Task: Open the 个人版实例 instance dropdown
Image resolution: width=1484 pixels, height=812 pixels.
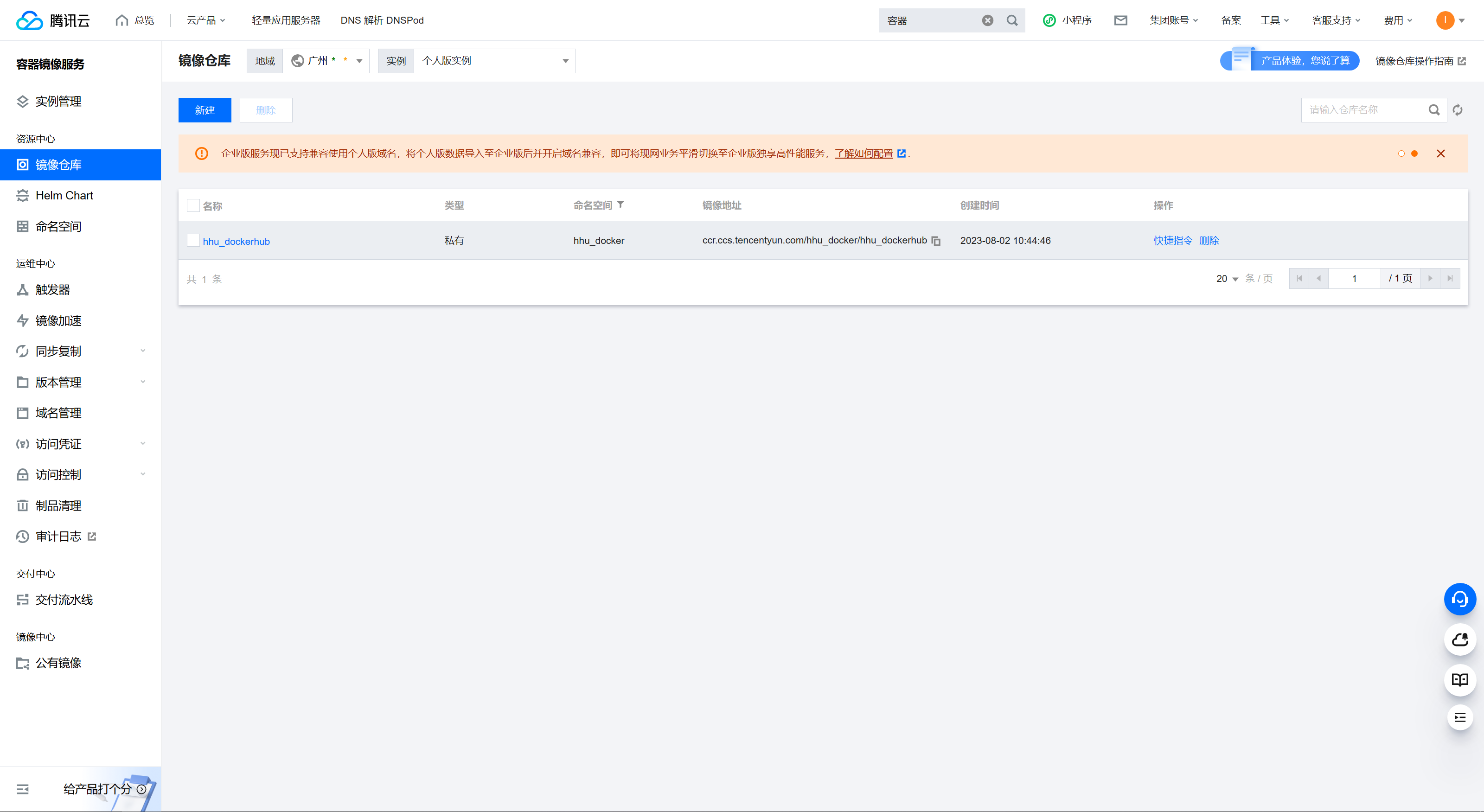Action: tap(494, 60)
